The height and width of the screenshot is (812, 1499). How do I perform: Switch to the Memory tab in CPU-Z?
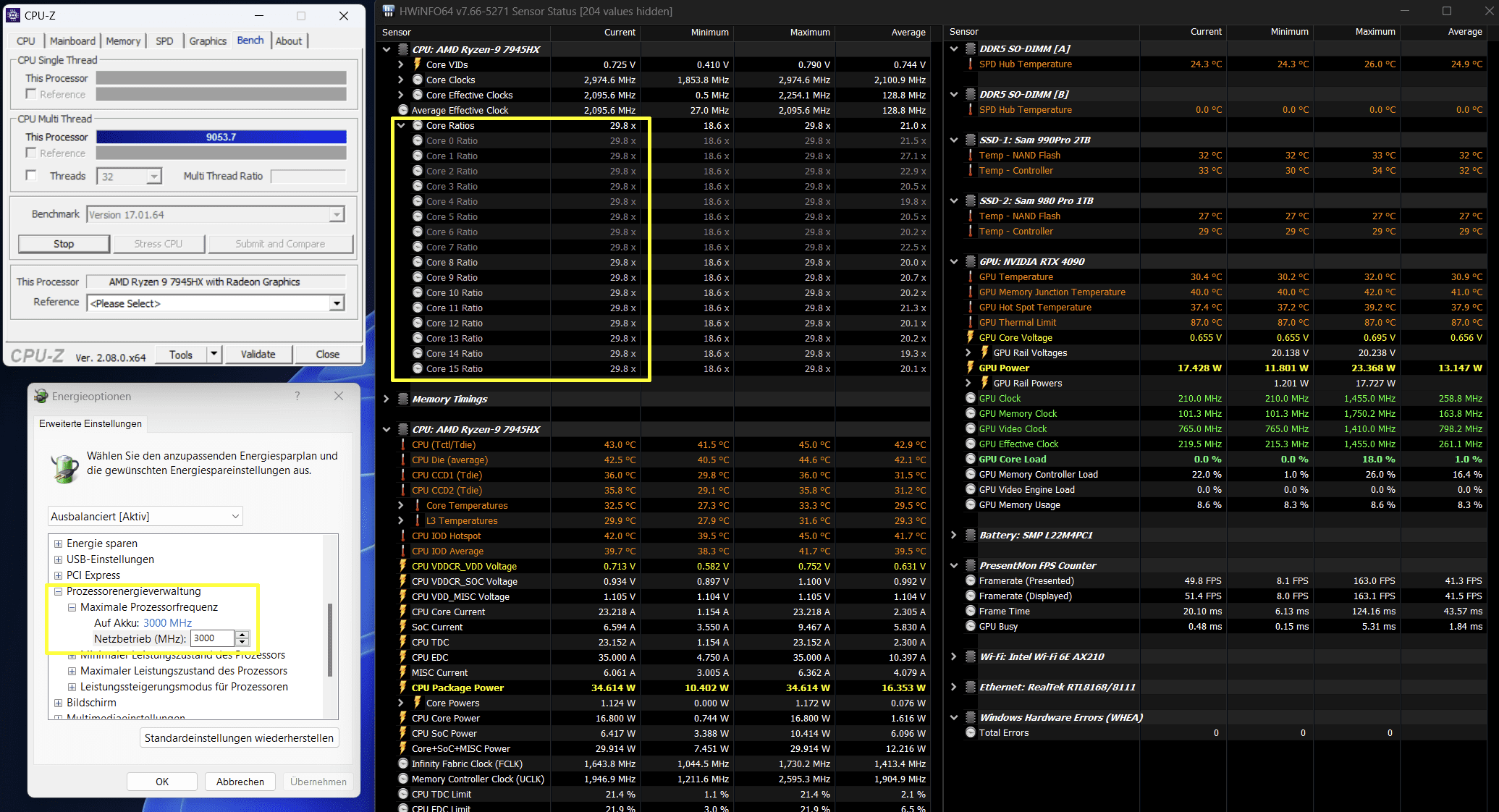coord(123,41)
